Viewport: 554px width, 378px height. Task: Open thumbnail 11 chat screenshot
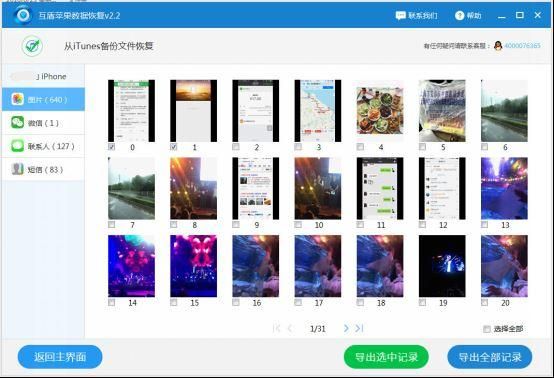tap(380, 188)
